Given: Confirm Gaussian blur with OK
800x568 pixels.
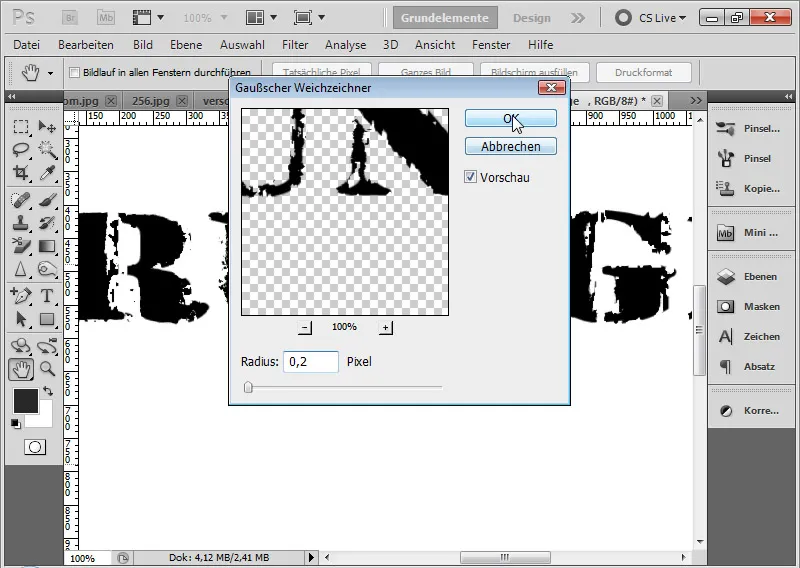Looking at the screenshot, I should (x=511, y=118).
